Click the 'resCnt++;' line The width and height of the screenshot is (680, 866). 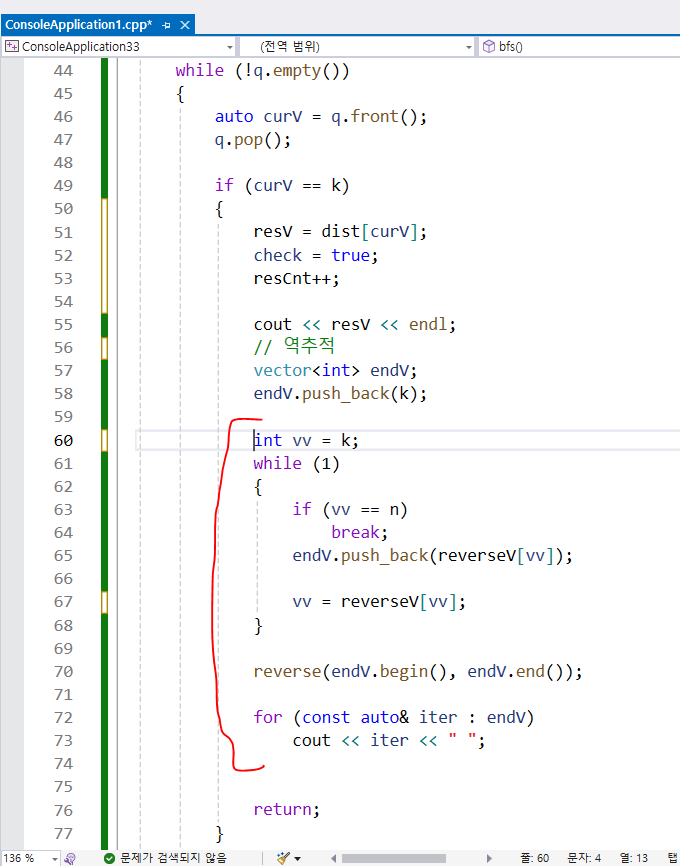(297, 278)
